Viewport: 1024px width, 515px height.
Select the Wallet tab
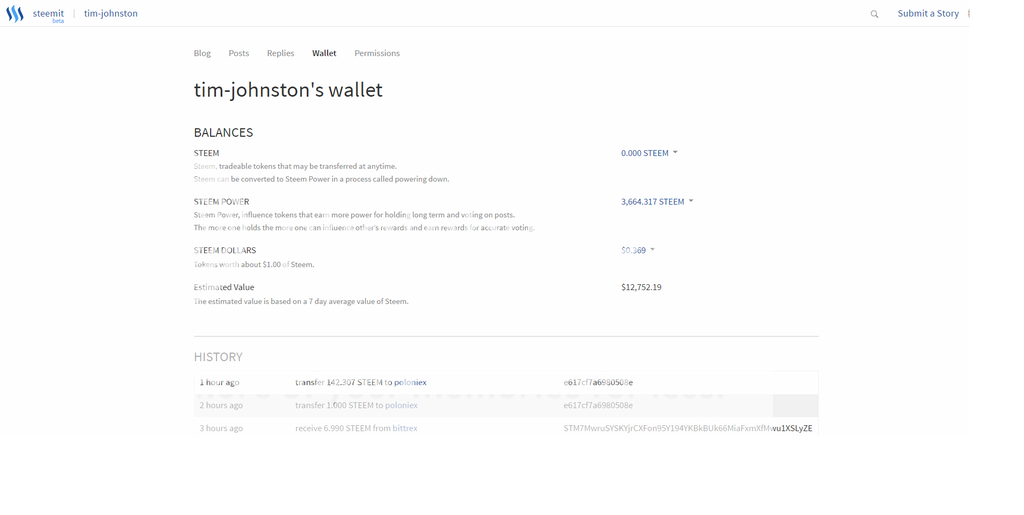pos(324,53)
